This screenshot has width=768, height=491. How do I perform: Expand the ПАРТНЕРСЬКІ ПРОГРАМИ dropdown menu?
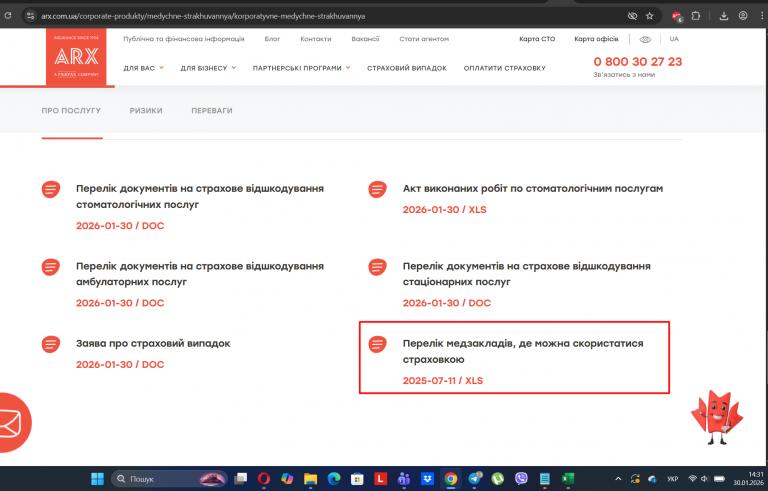(x=302, y=68)
